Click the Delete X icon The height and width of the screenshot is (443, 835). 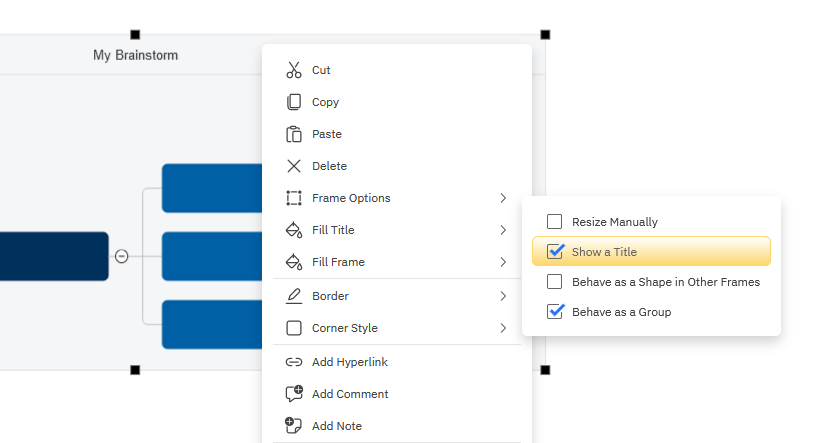[293, 166]
